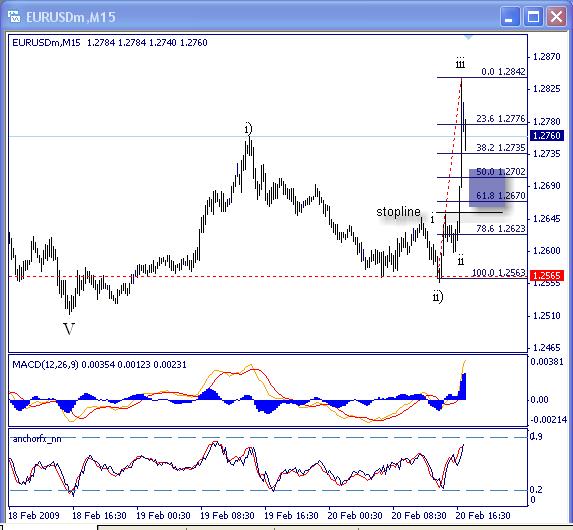Click the chart window icon in title bar

click(14, 17)
